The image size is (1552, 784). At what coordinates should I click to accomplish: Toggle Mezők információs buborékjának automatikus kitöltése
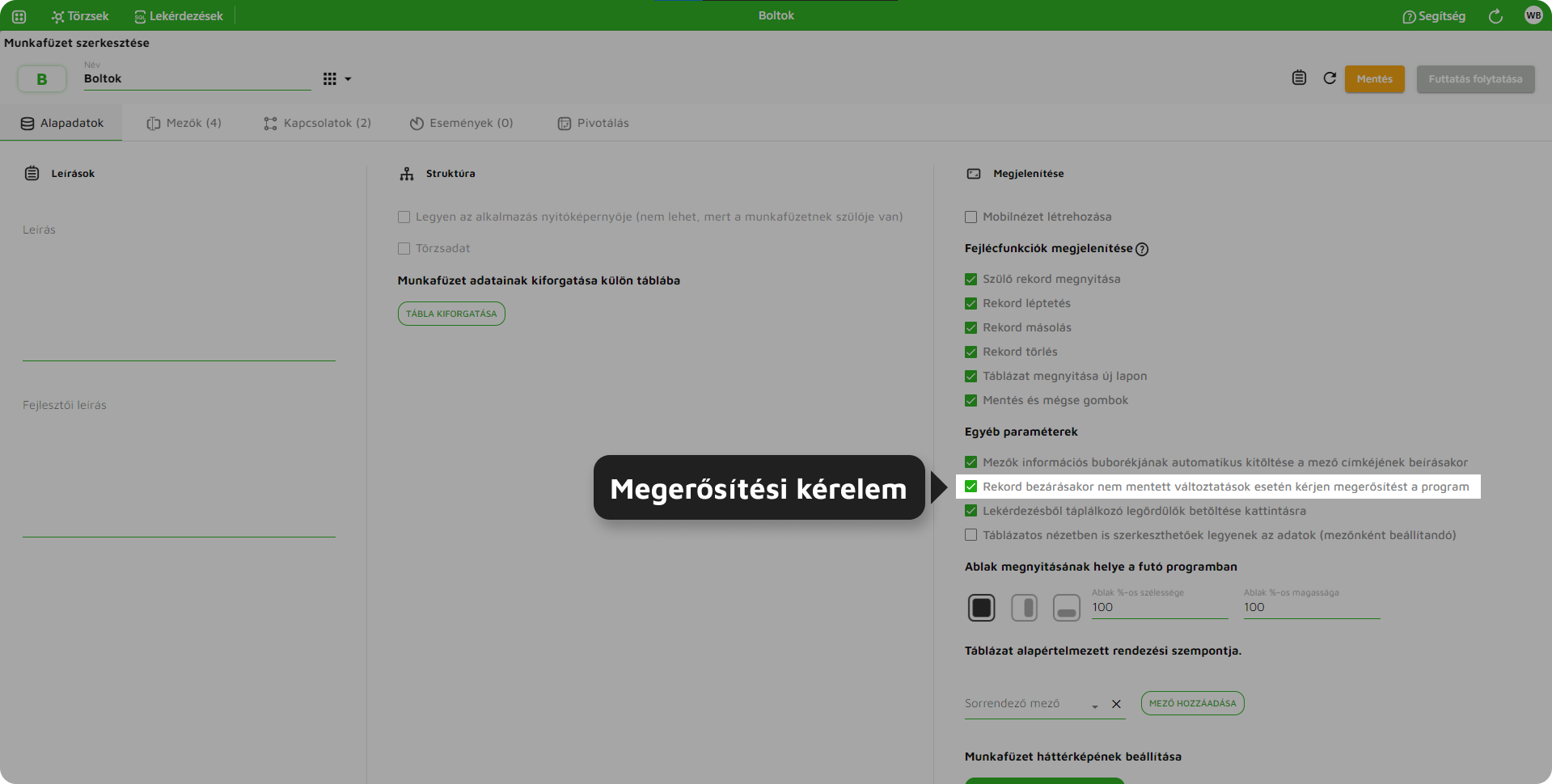[x=971, y=462]
